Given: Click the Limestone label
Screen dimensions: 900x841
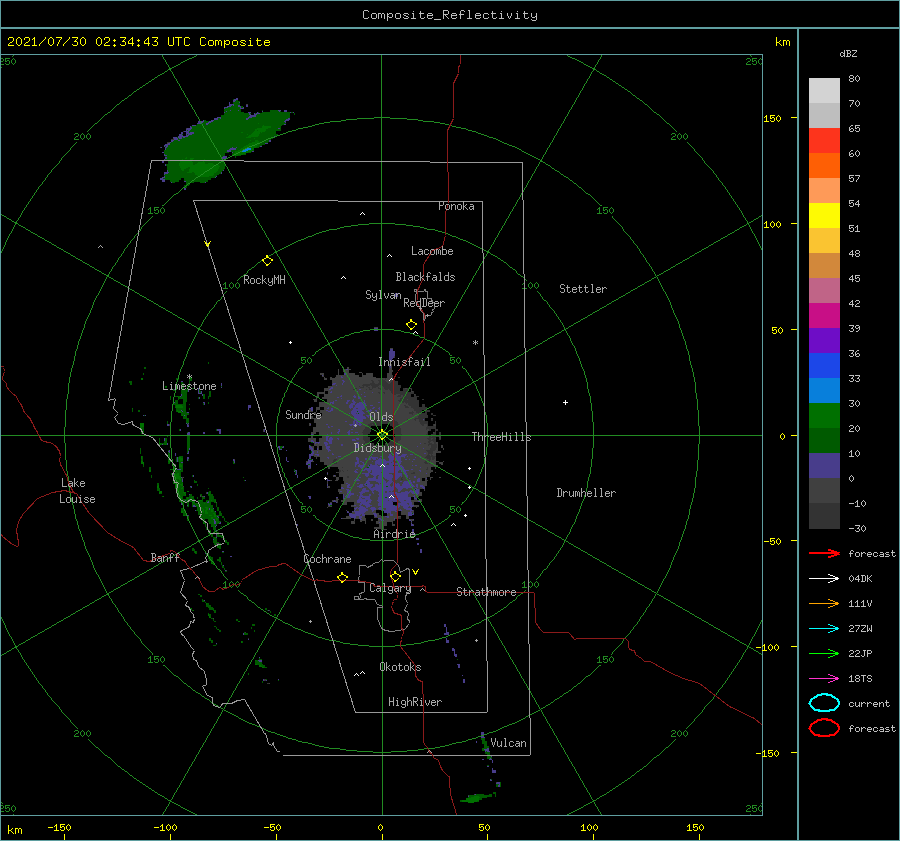Looking at the screenshot, I should click(x=189, y=386).
